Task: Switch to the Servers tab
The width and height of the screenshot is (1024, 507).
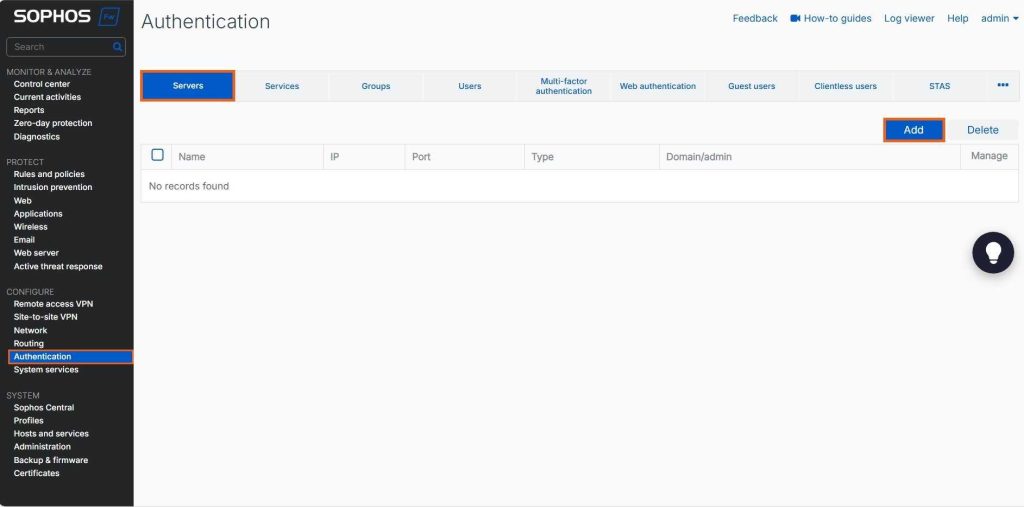Action: point(188,86)
